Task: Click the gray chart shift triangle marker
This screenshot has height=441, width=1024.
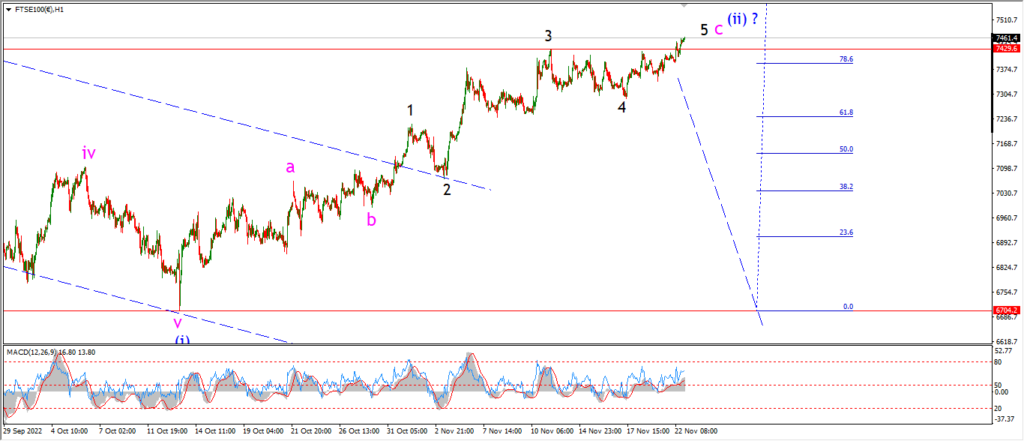Action: pos(684,5)
